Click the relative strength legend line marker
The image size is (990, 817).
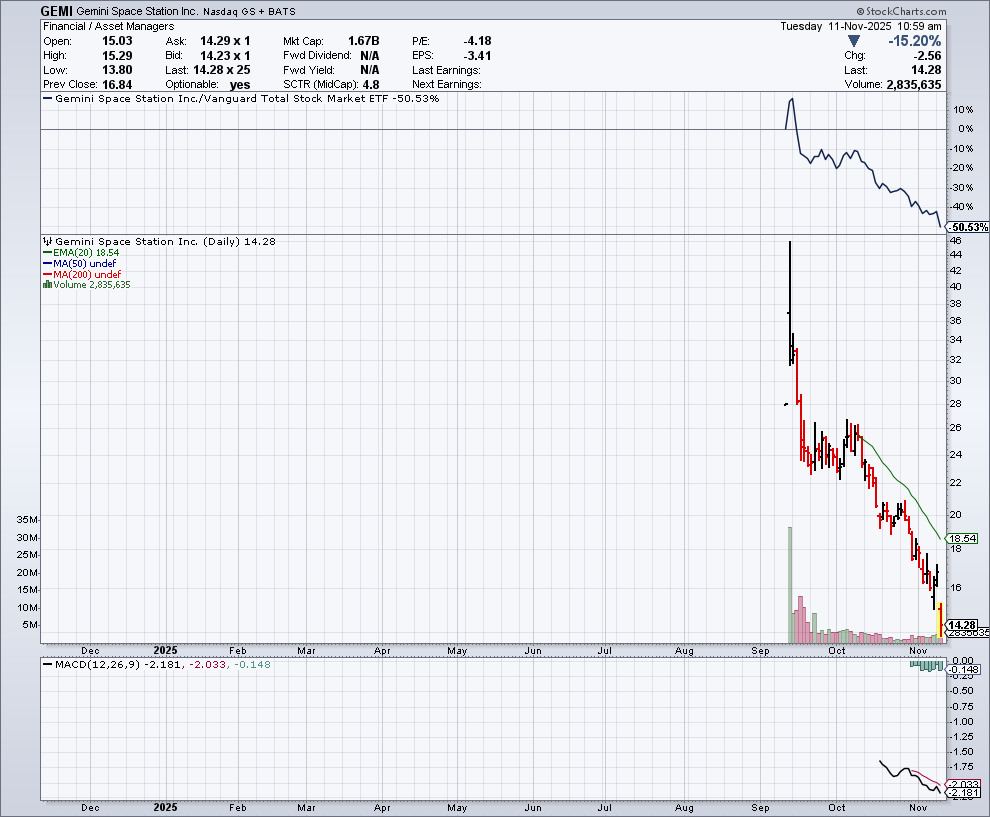48,99
